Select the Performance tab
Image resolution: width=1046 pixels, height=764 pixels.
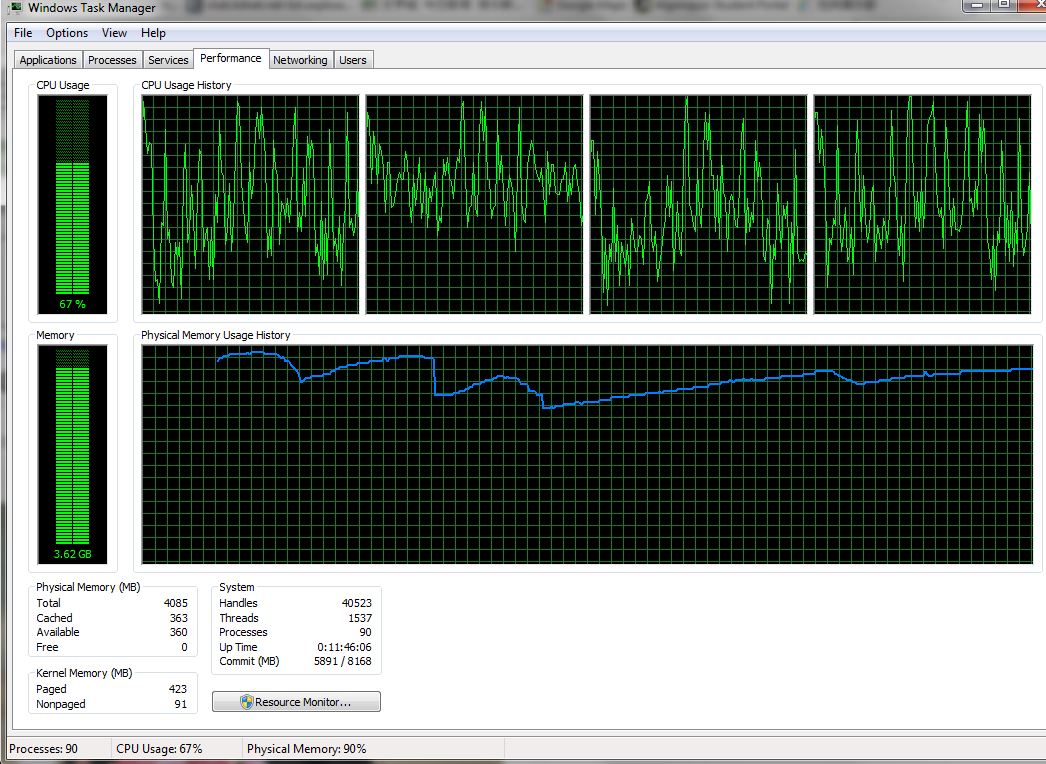click(230, 59)
